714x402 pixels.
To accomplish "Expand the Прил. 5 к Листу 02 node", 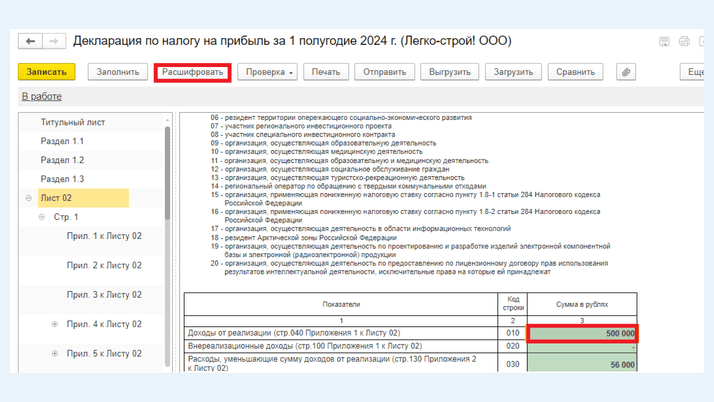I will [x=55, y=354].
